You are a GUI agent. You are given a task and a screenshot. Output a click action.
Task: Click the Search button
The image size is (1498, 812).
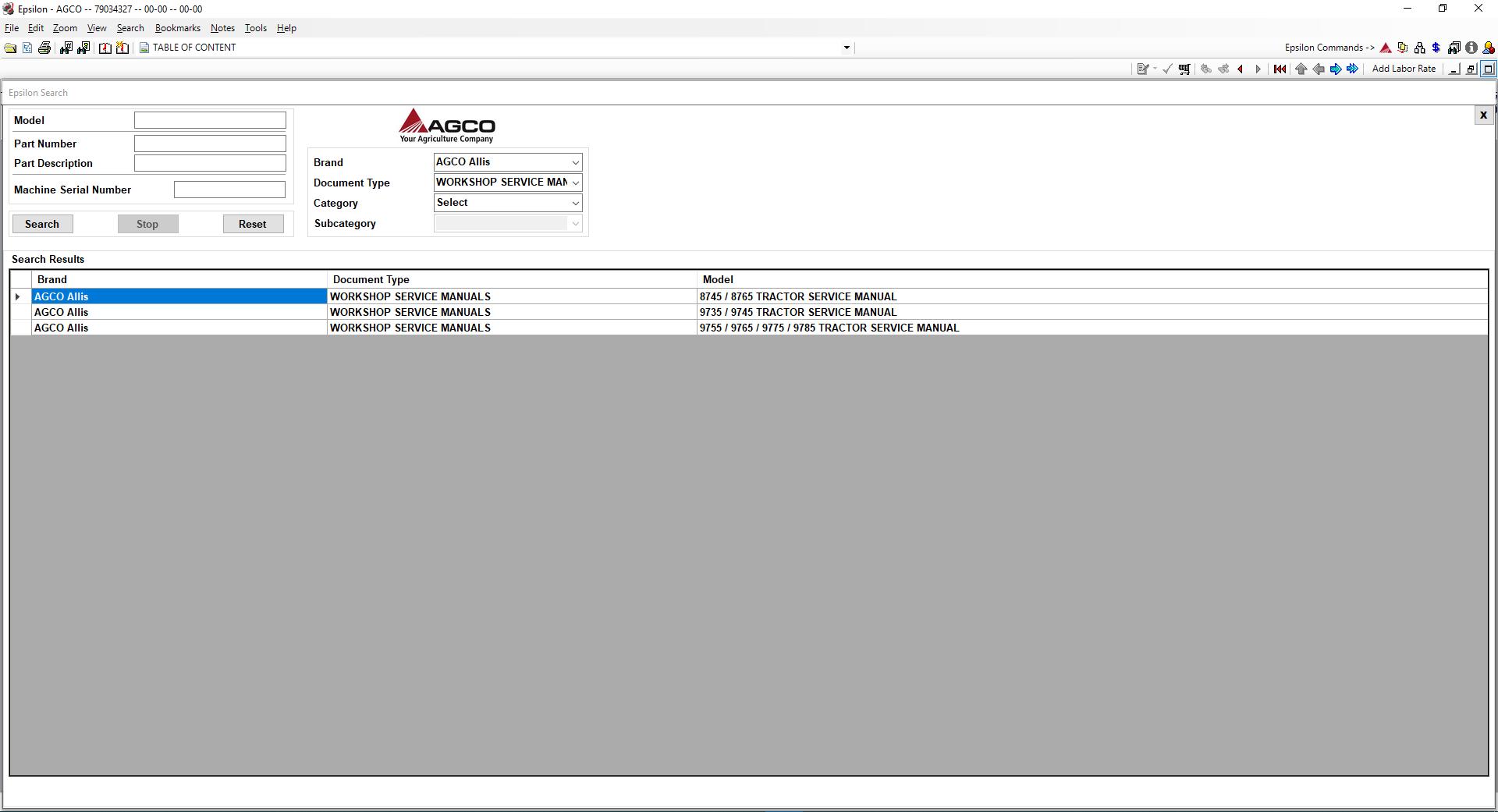(x=42, y=224)
